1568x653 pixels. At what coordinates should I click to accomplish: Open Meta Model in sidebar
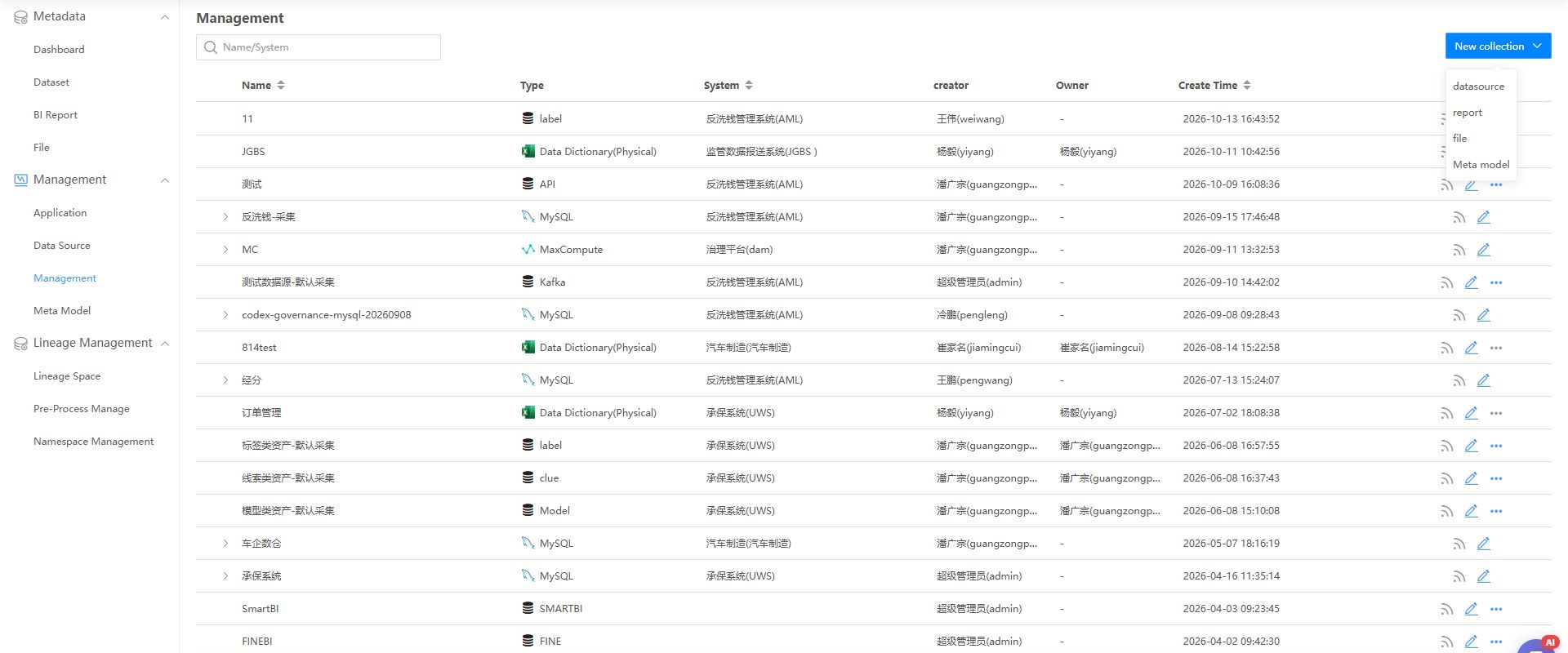(x=62, y=311)
